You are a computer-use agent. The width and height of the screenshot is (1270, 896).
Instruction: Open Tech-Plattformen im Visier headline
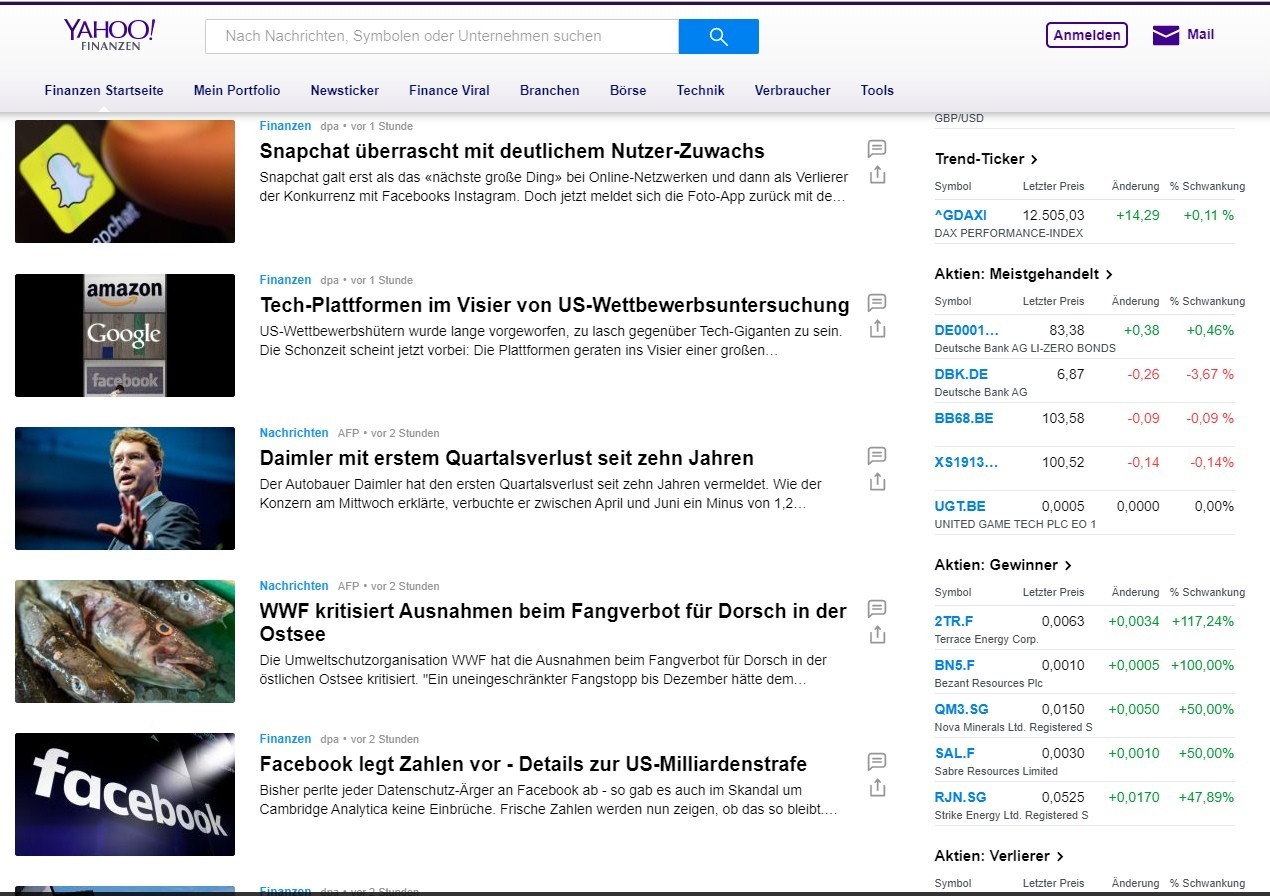(554, 305)
